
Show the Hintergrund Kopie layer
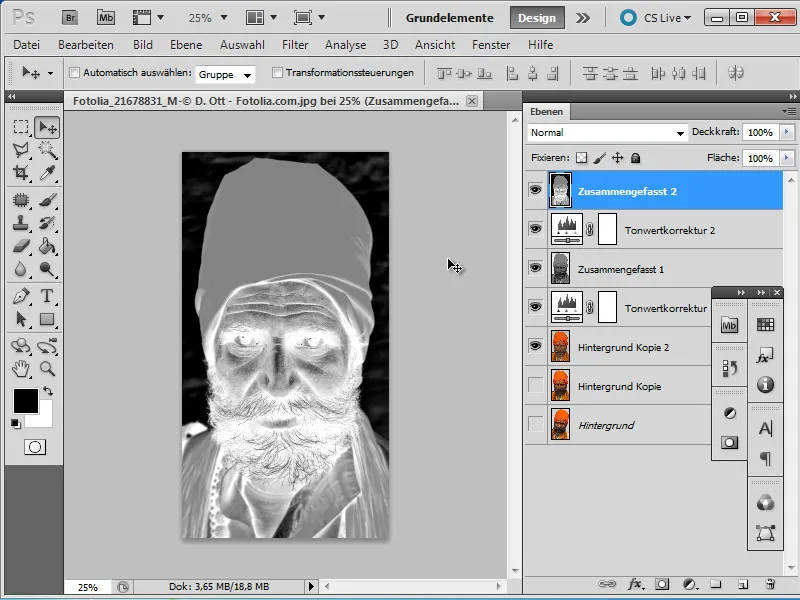tap(535, 385)
